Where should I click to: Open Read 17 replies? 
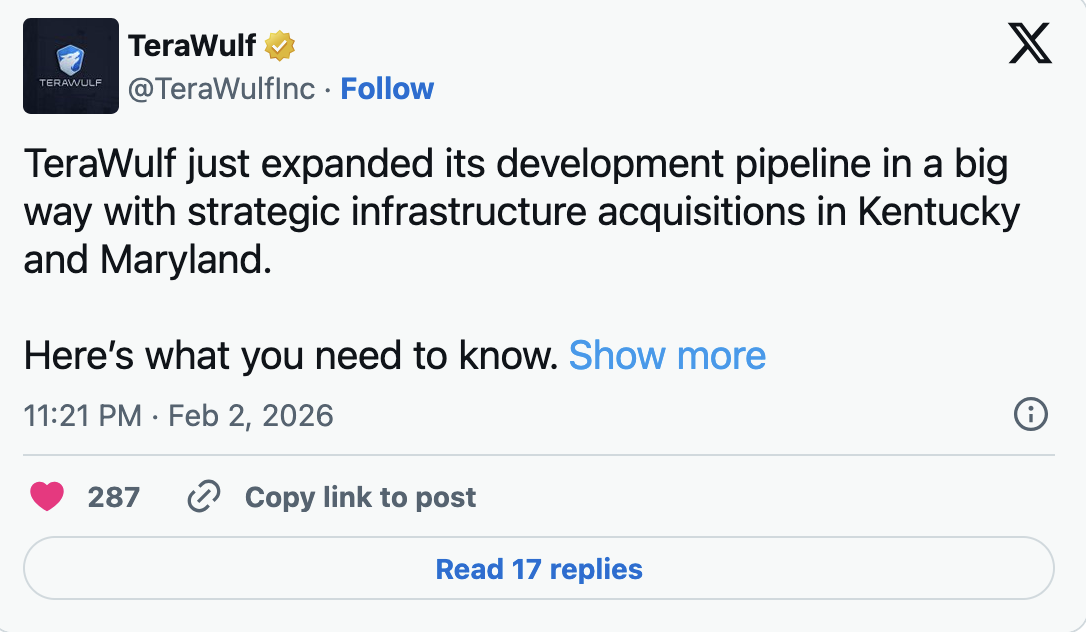pos(540,568)
